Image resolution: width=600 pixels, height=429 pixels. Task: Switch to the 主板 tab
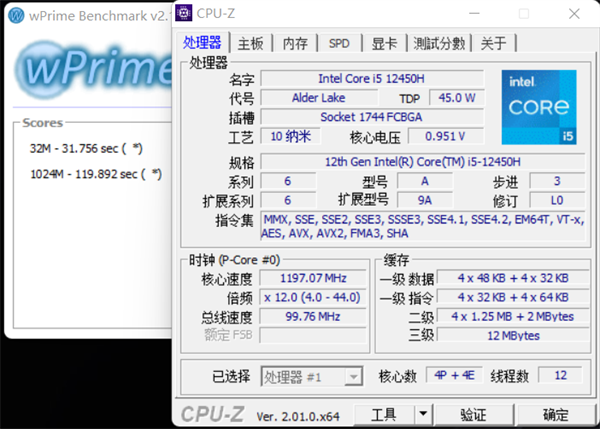point(250,43)
